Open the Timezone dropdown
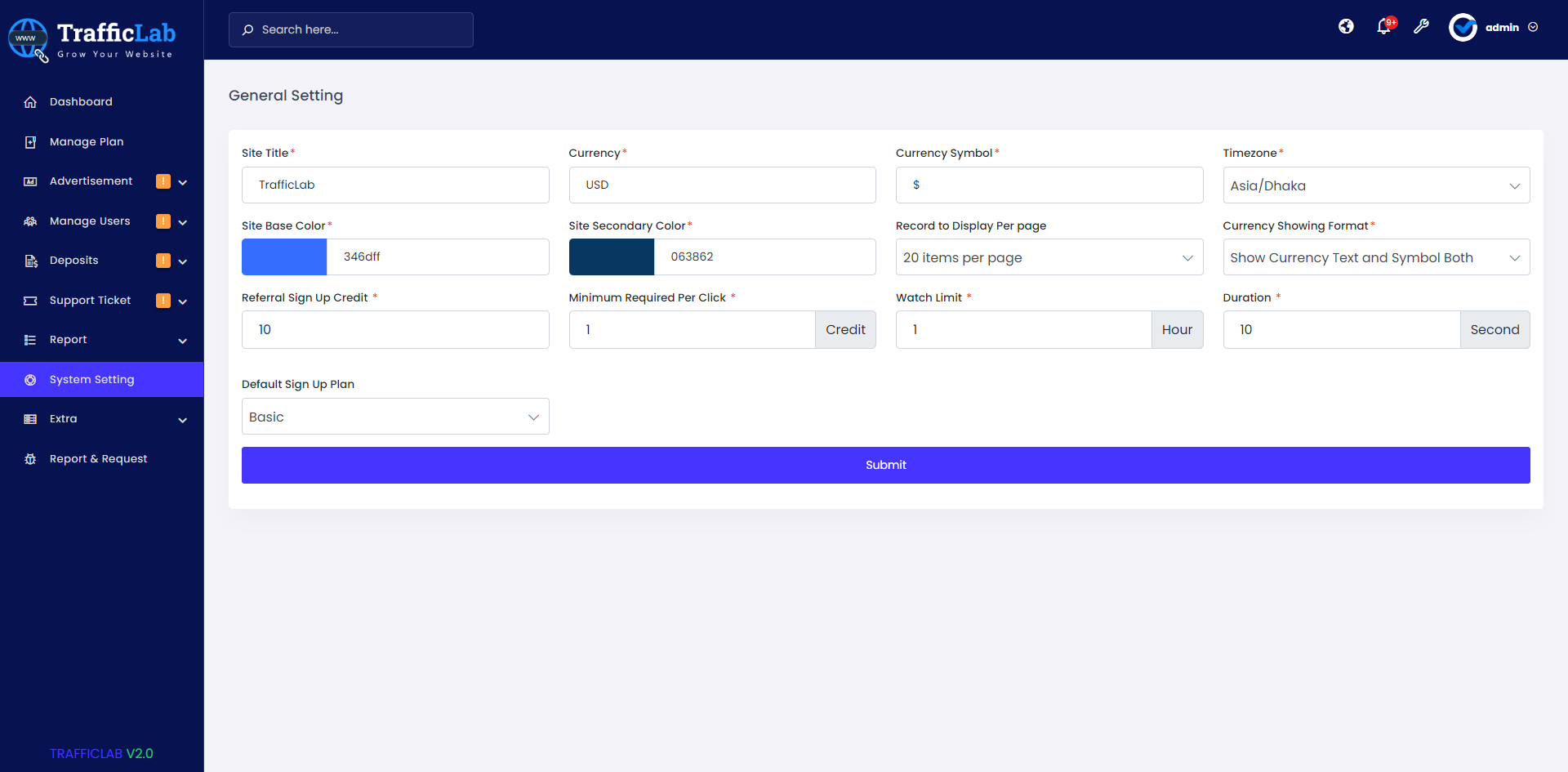Viewport: 1568px width, 772px height. click(1376, 185)
